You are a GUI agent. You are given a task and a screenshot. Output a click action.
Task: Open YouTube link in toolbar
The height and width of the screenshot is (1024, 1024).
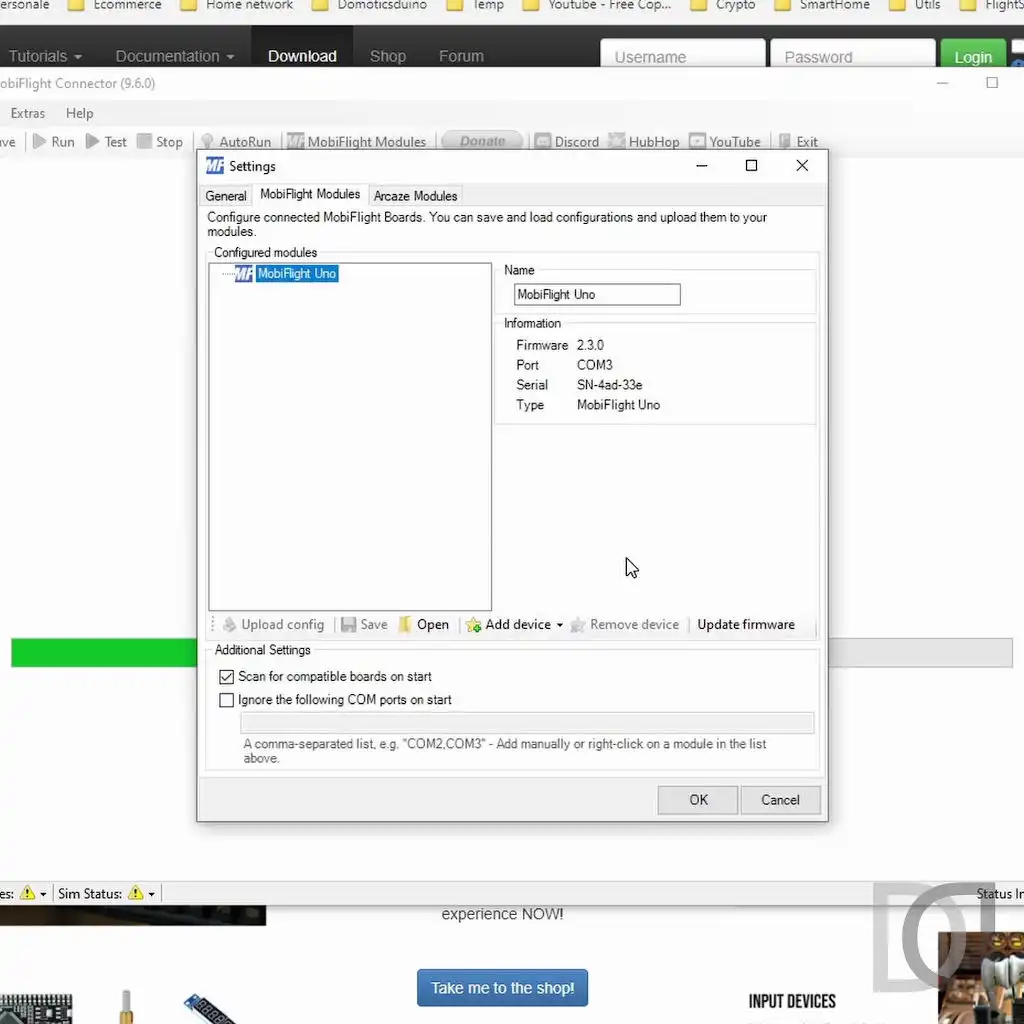(x=725, y=142)
